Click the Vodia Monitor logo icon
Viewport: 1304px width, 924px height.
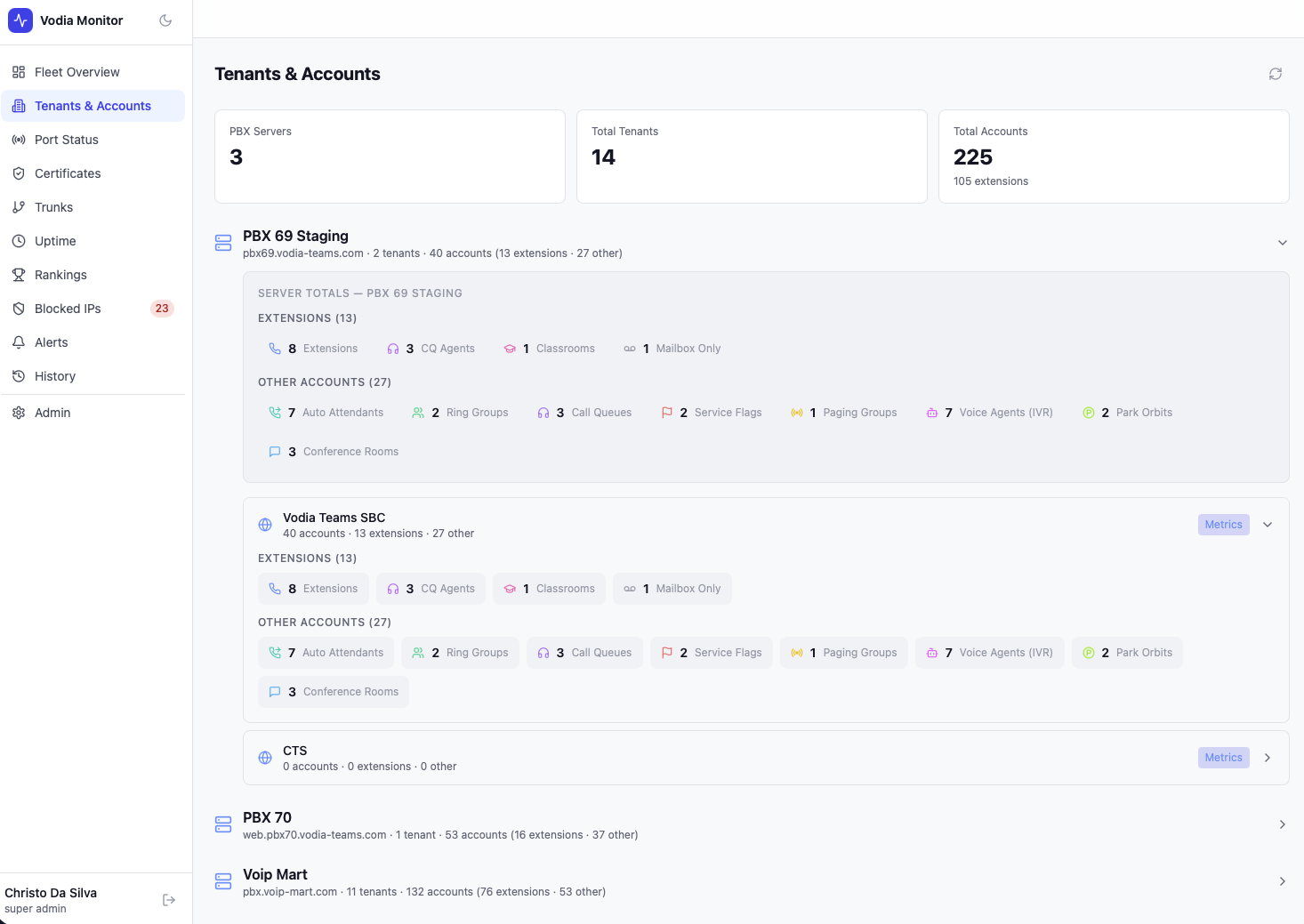(20, 20)
